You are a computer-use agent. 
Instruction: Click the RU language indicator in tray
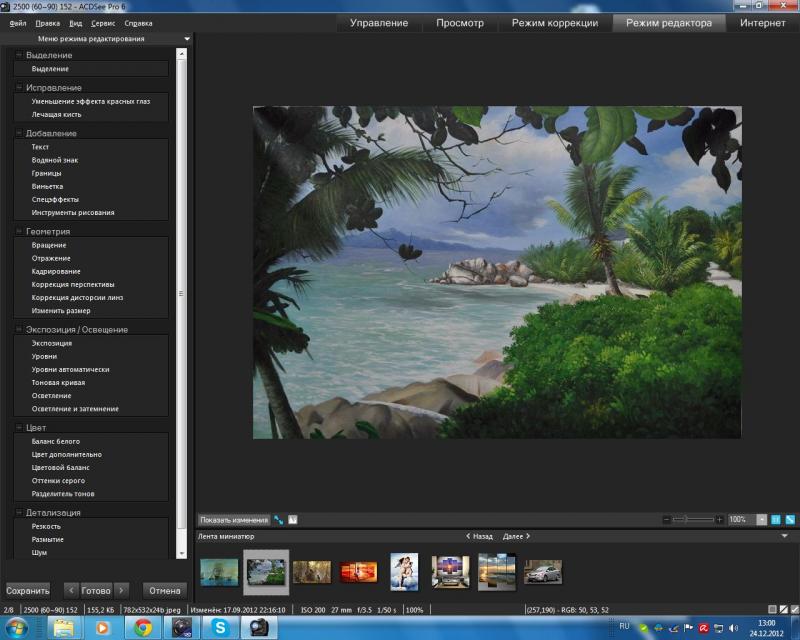(624, 626)
